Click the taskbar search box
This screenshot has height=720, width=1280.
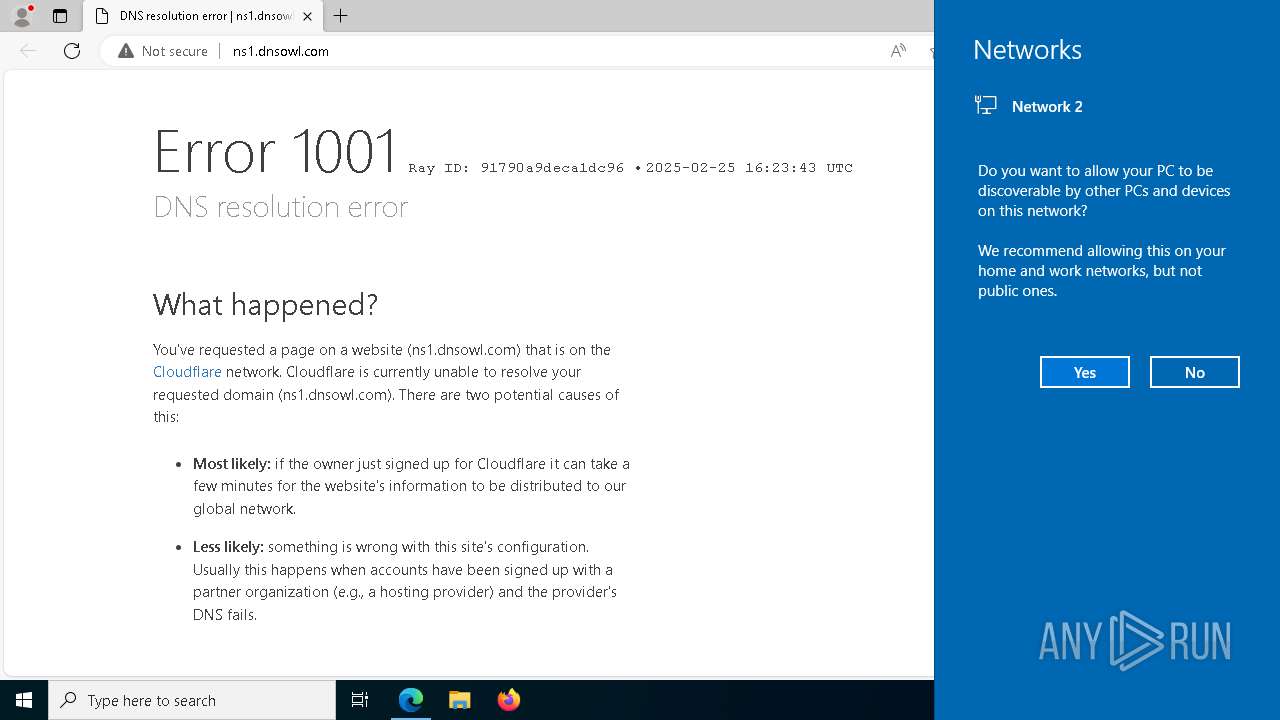pos(192,700)
